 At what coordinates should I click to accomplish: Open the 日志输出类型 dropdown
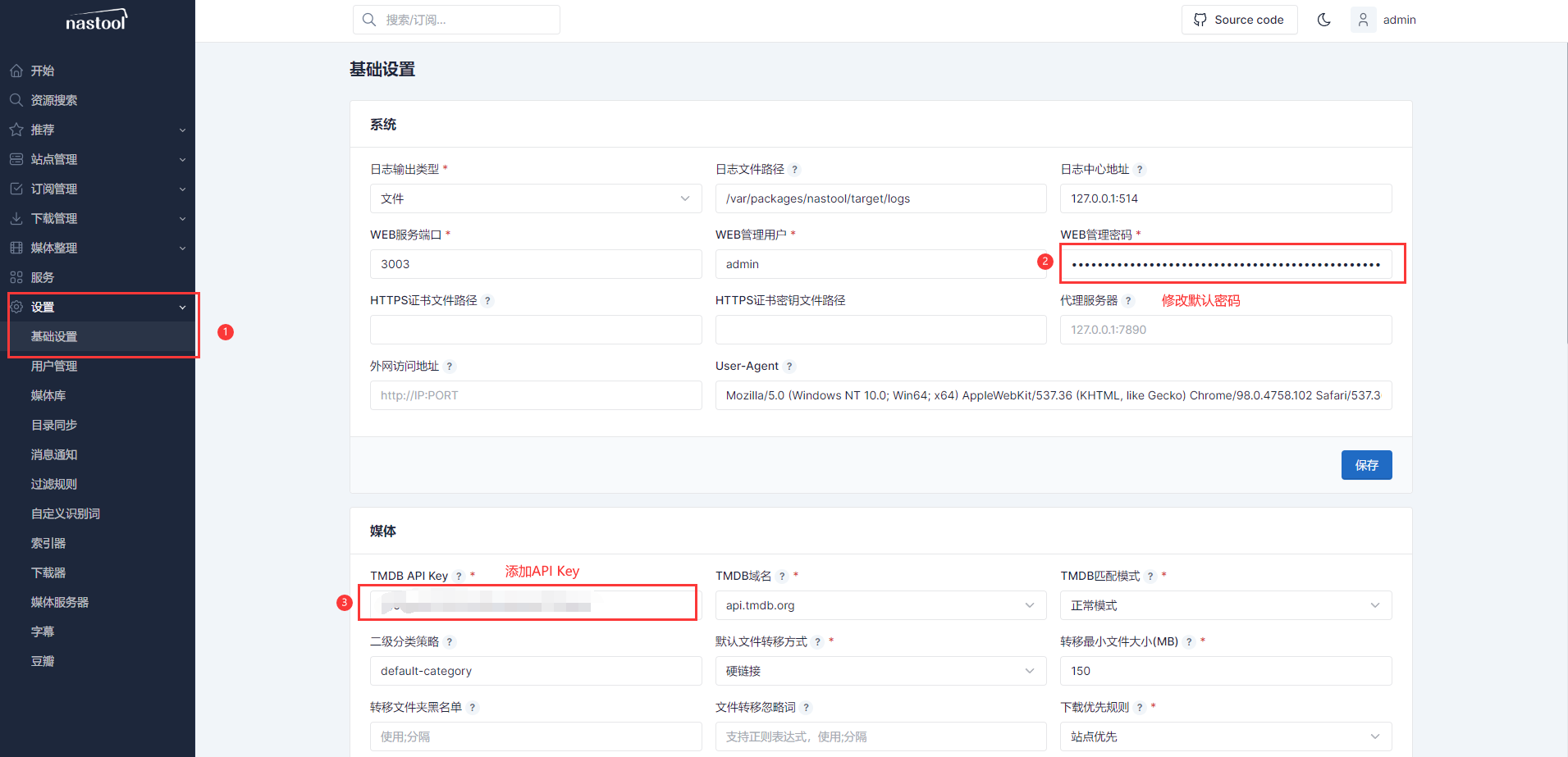pyautogui.click(x=535, y=198)
